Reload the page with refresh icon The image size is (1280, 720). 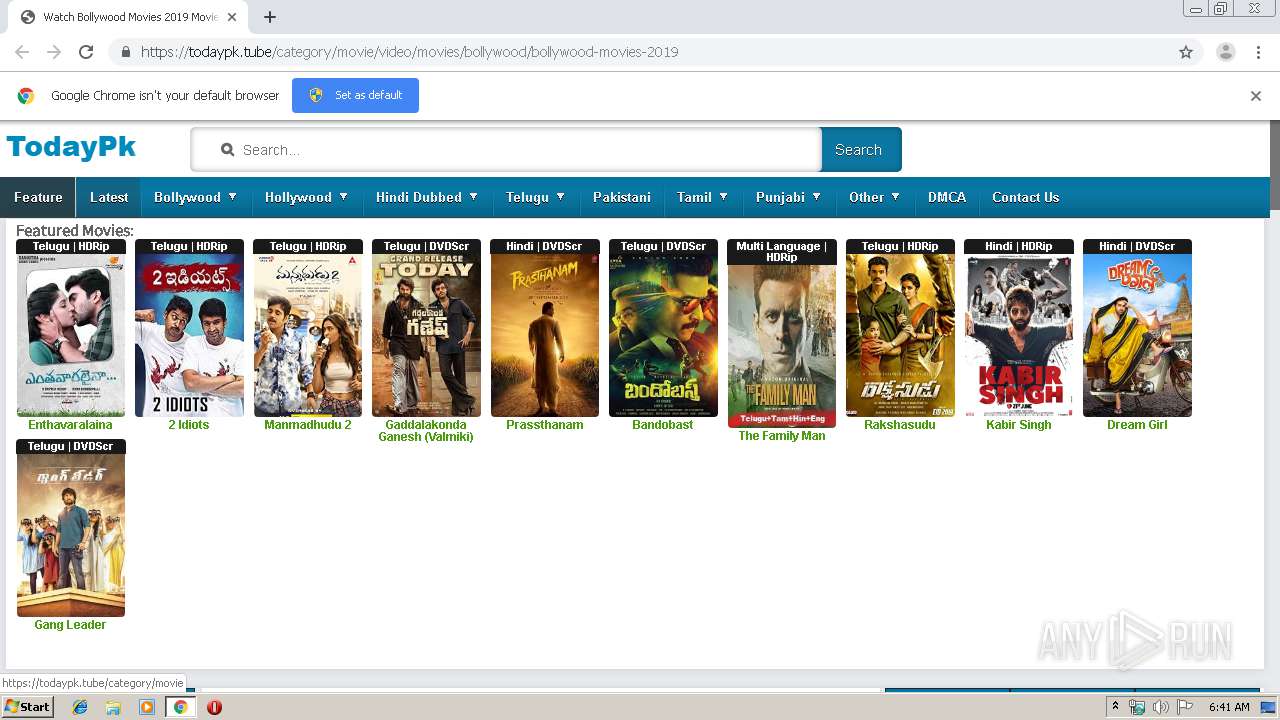pyautogui.click(x=86, y=52)
